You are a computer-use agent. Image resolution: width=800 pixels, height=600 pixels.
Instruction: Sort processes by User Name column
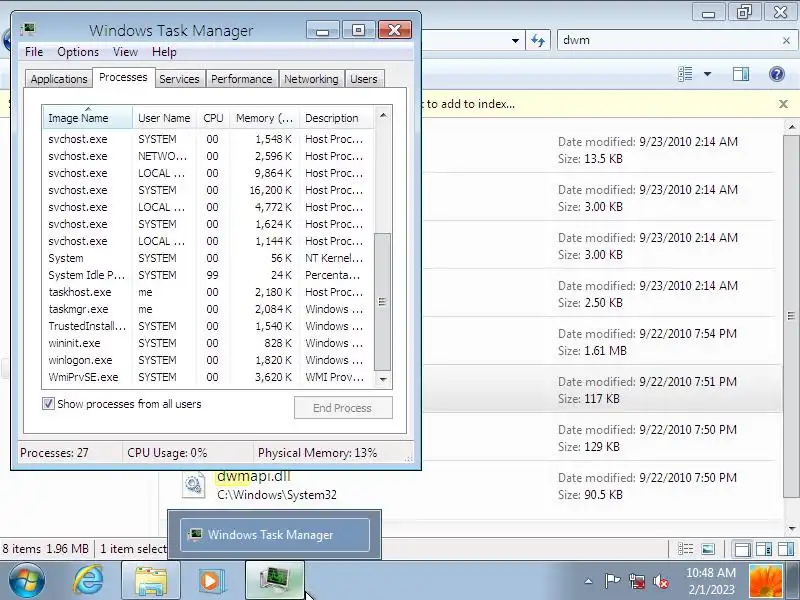pos(164,118)
